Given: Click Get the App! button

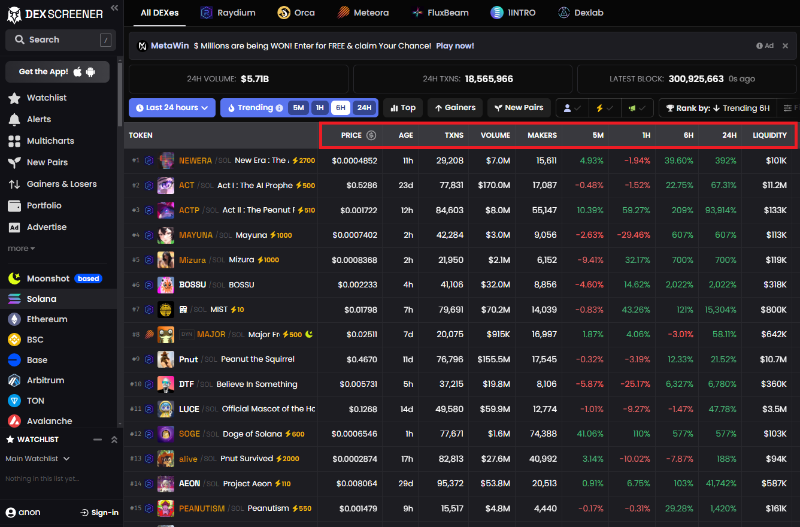Looking at the screenshot, I should (57, 72).
